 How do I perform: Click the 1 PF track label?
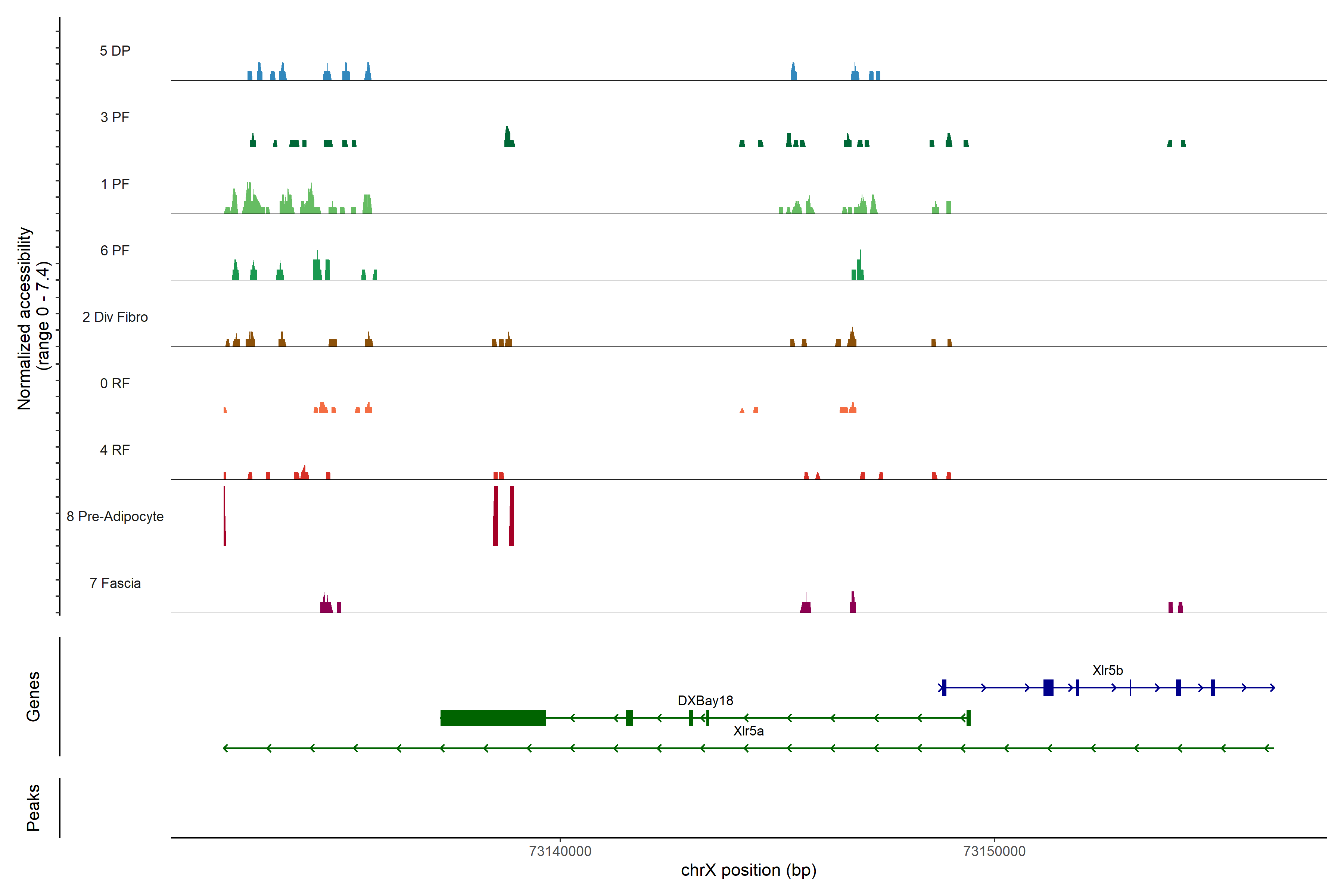click(115, 184)
